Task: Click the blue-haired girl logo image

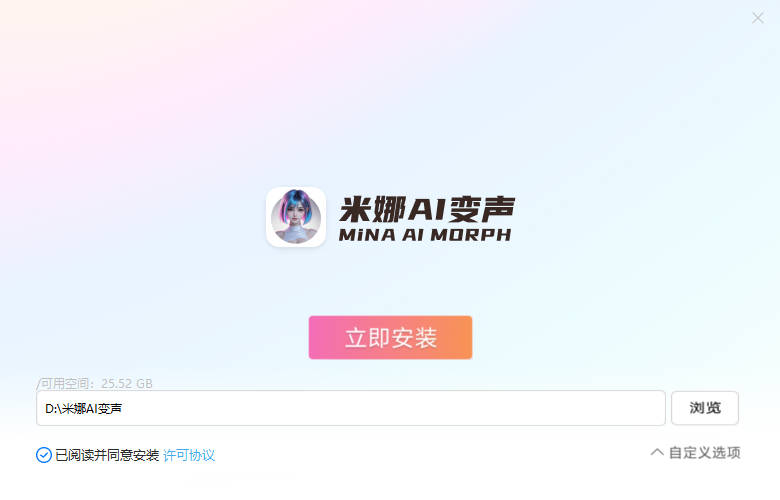Action: tap(296, 217)
